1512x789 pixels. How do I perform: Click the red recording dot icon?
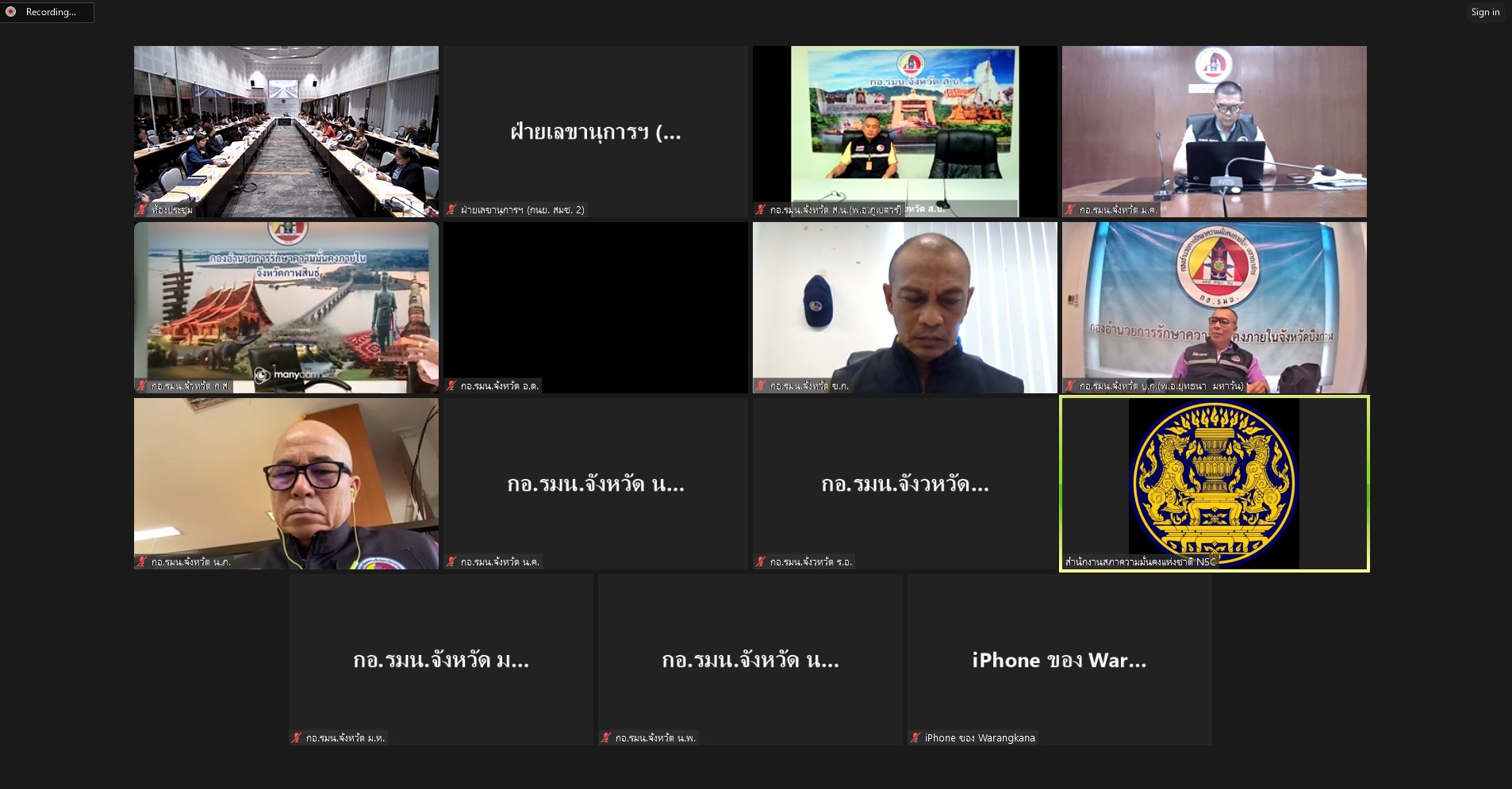click(11, 12)
